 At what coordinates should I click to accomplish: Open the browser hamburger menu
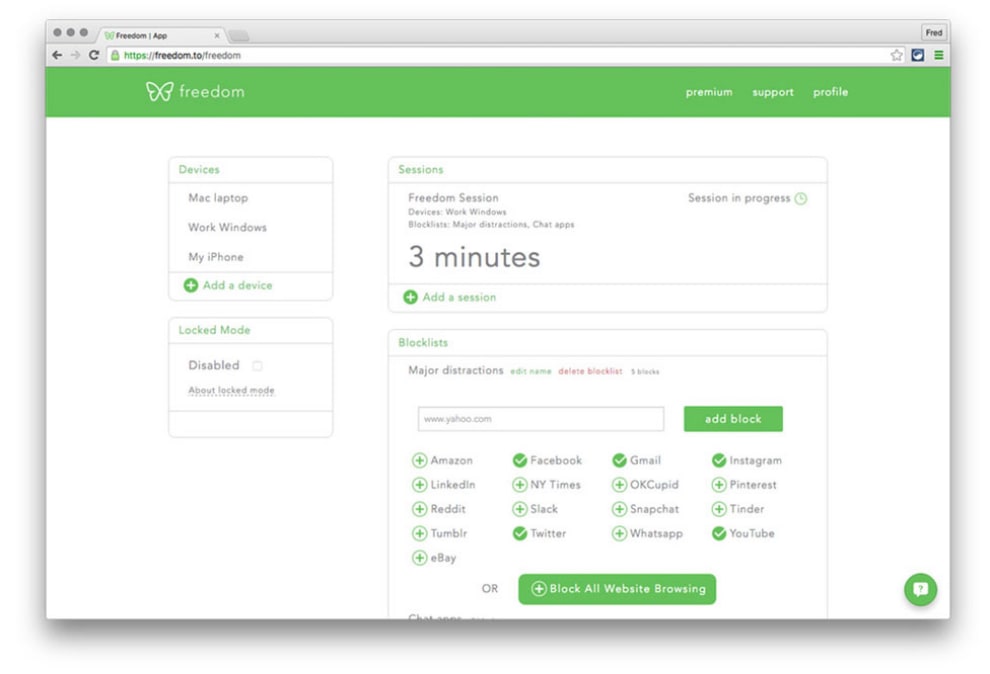click(939, 56)
